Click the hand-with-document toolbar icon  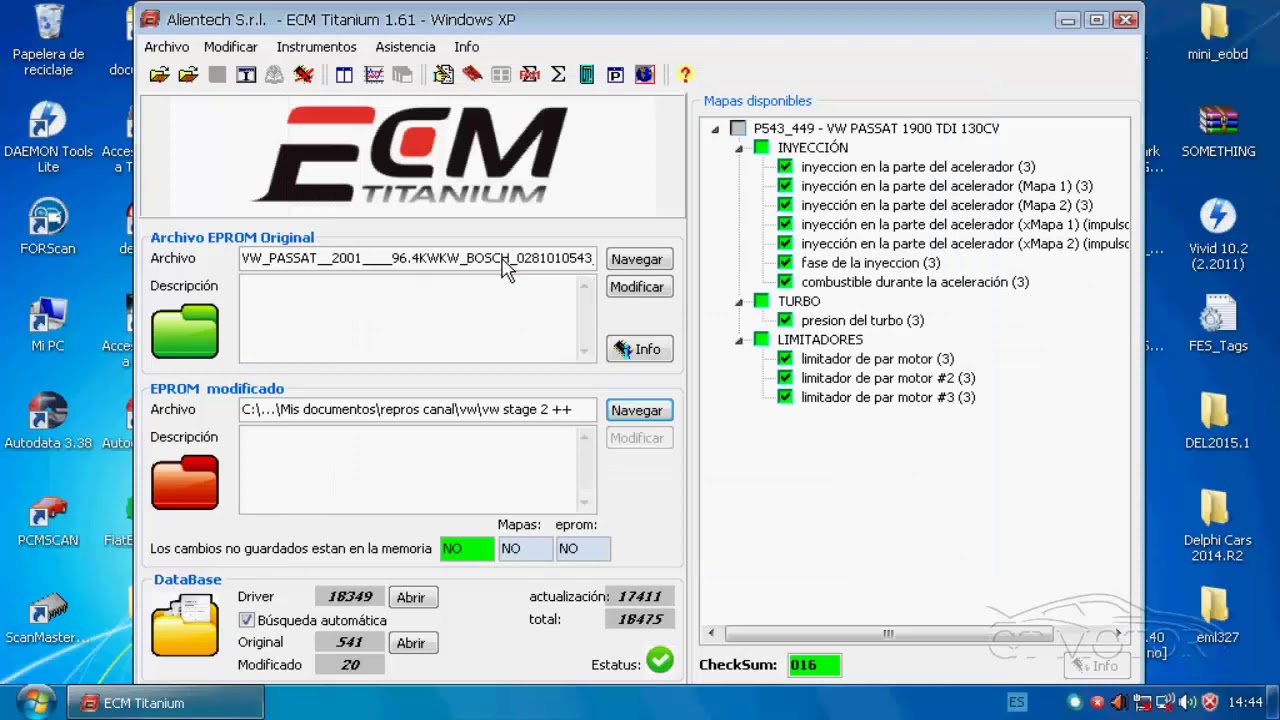[x=444, y=75]
